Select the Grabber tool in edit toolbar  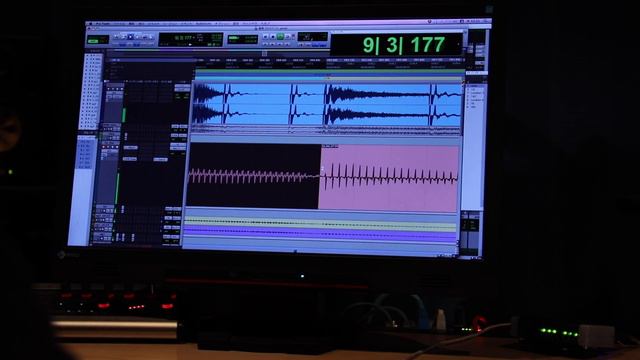137,37
